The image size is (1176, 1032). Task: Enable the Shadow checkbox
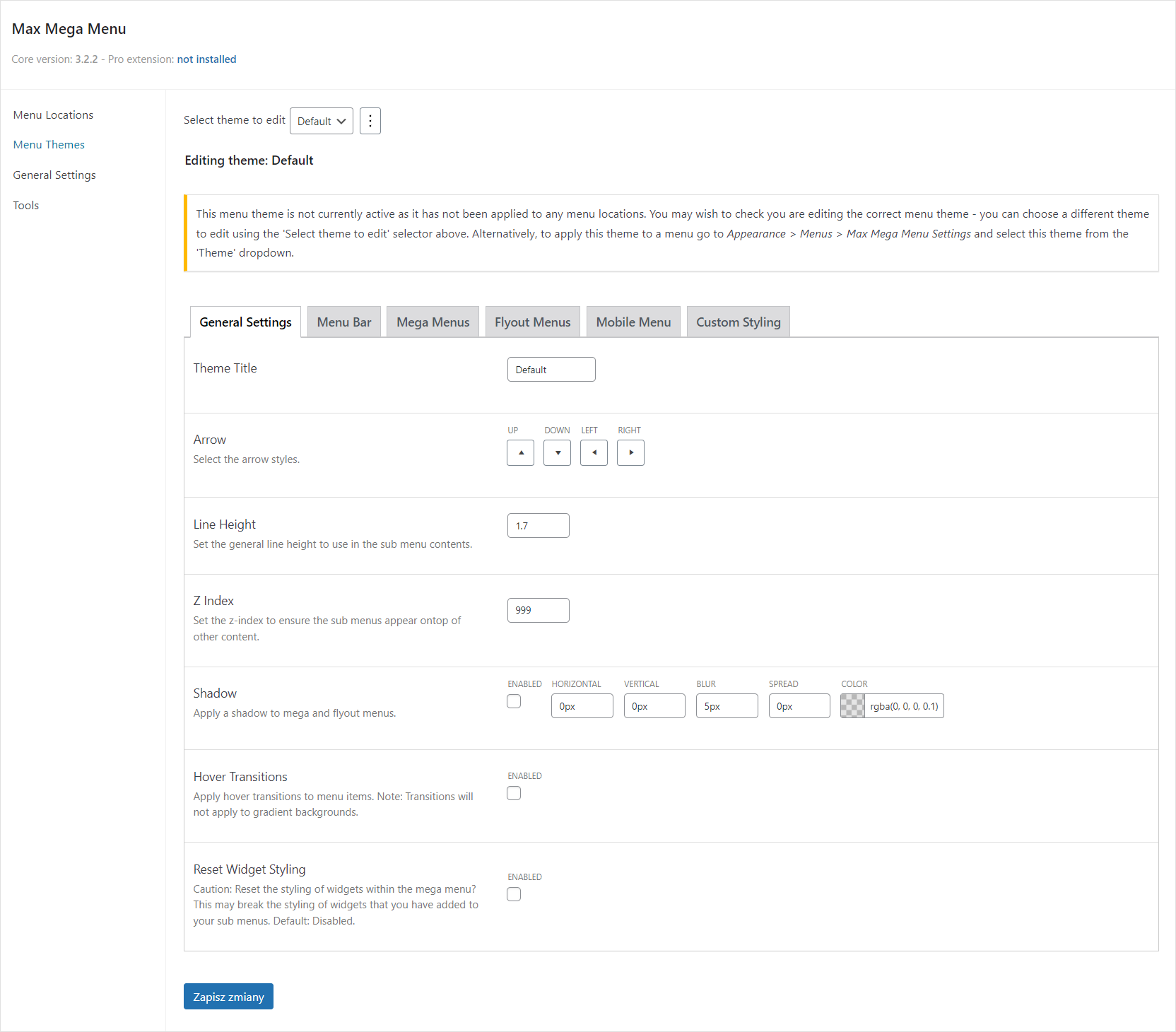click(x=514, y=701)
